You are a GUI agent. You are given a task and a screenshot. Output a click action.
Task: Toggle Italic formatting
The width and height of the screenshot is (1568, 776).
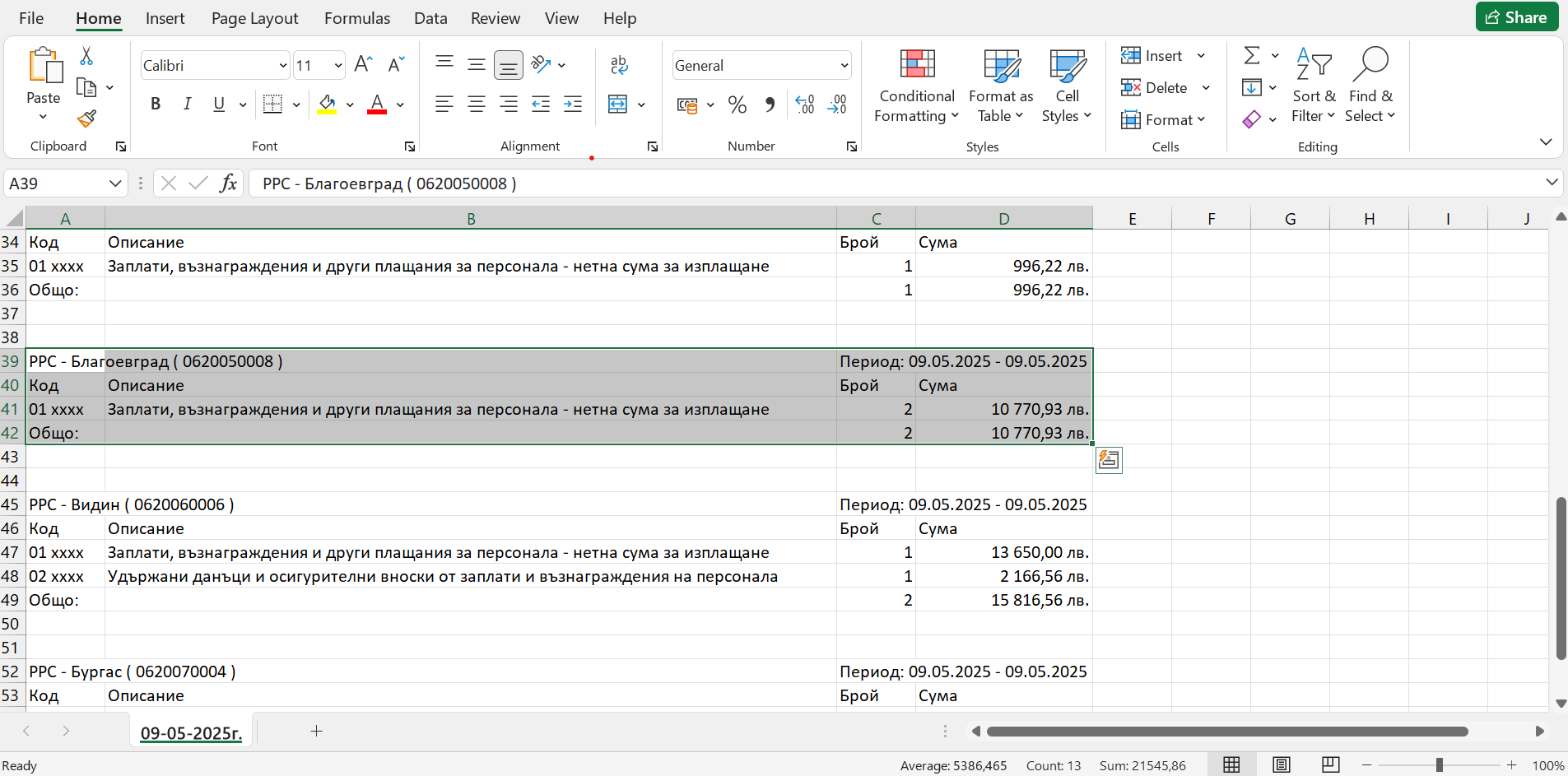(187, 104)
